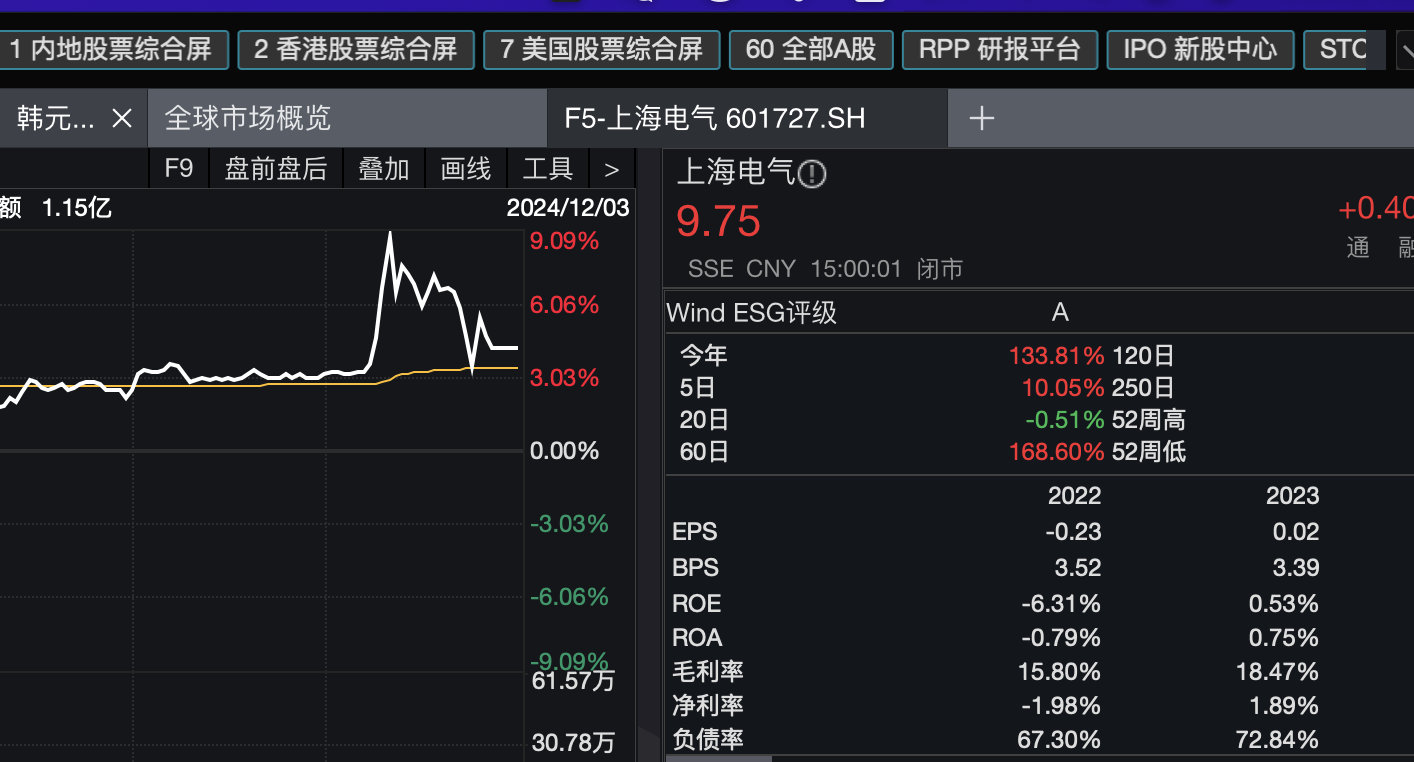Click the price 9.75
Viewport: 1414px width, 762px height.
click(719, 221)
